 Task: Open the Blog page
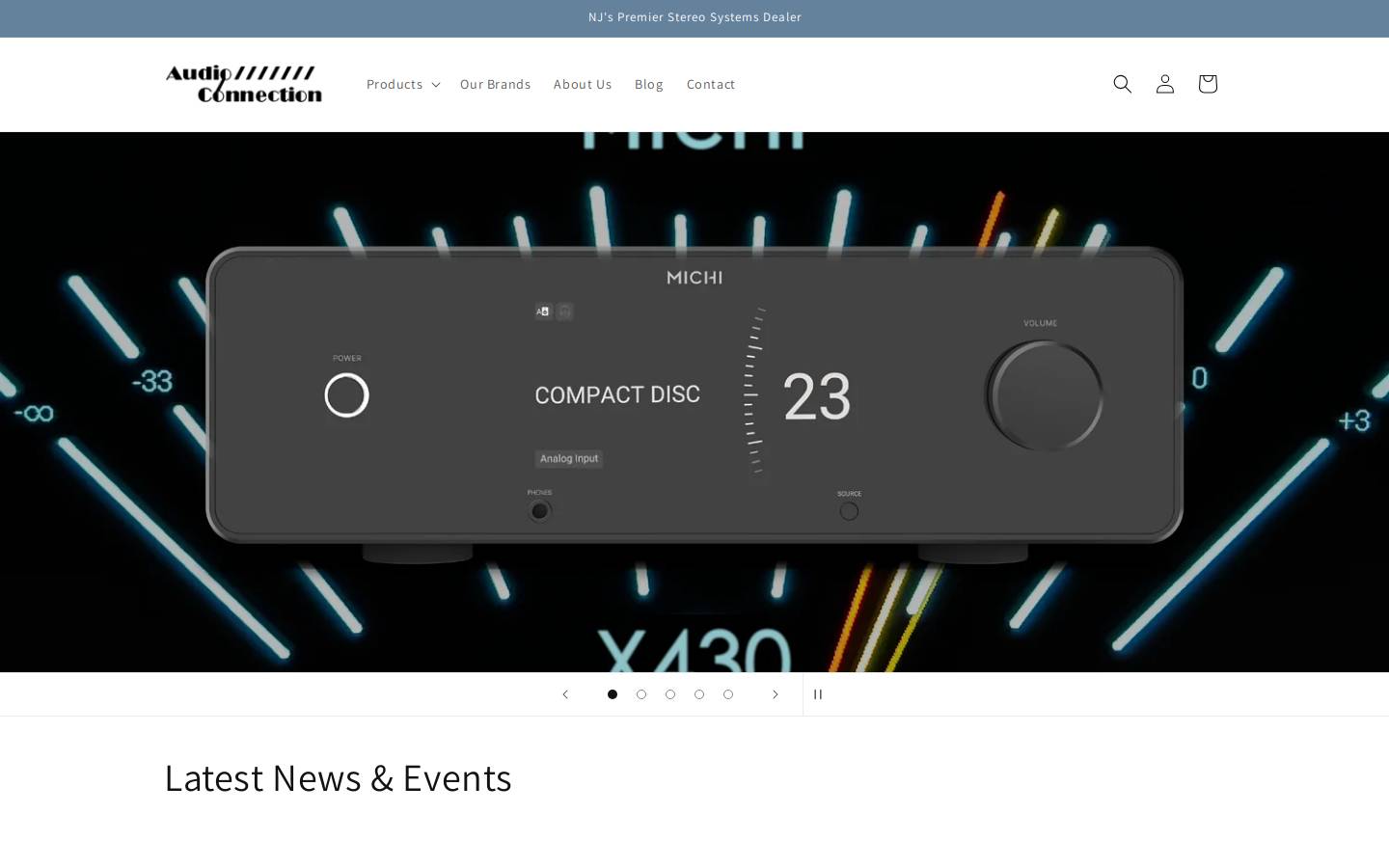pyautogui.click(x=649, y=84)
